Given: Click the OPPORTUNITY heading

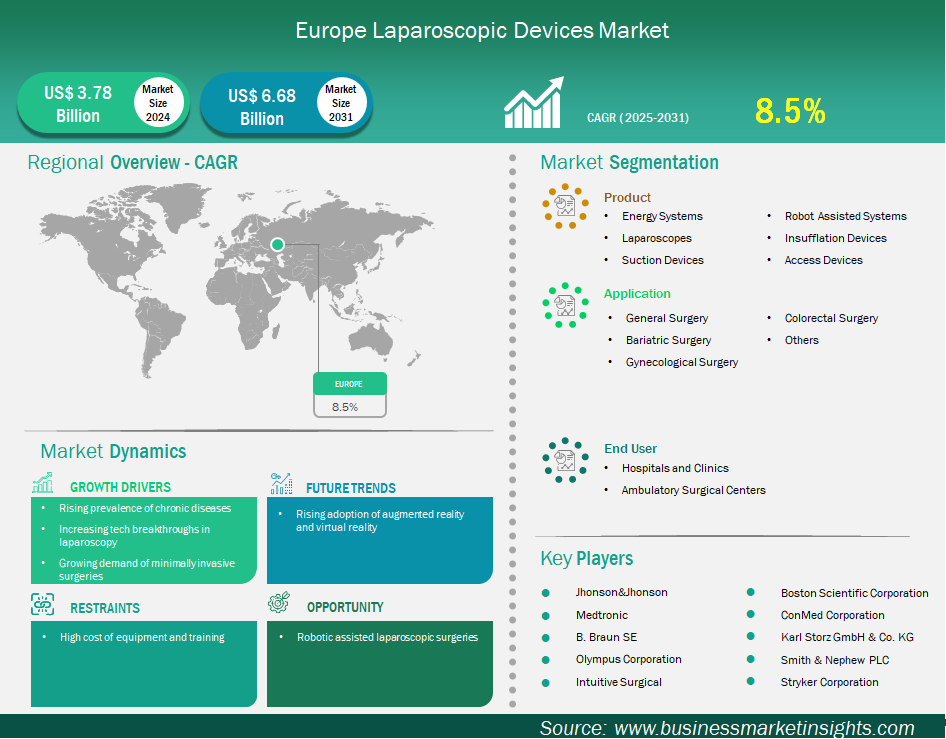Looking at the screenshot, I should (x=345, y=607).
